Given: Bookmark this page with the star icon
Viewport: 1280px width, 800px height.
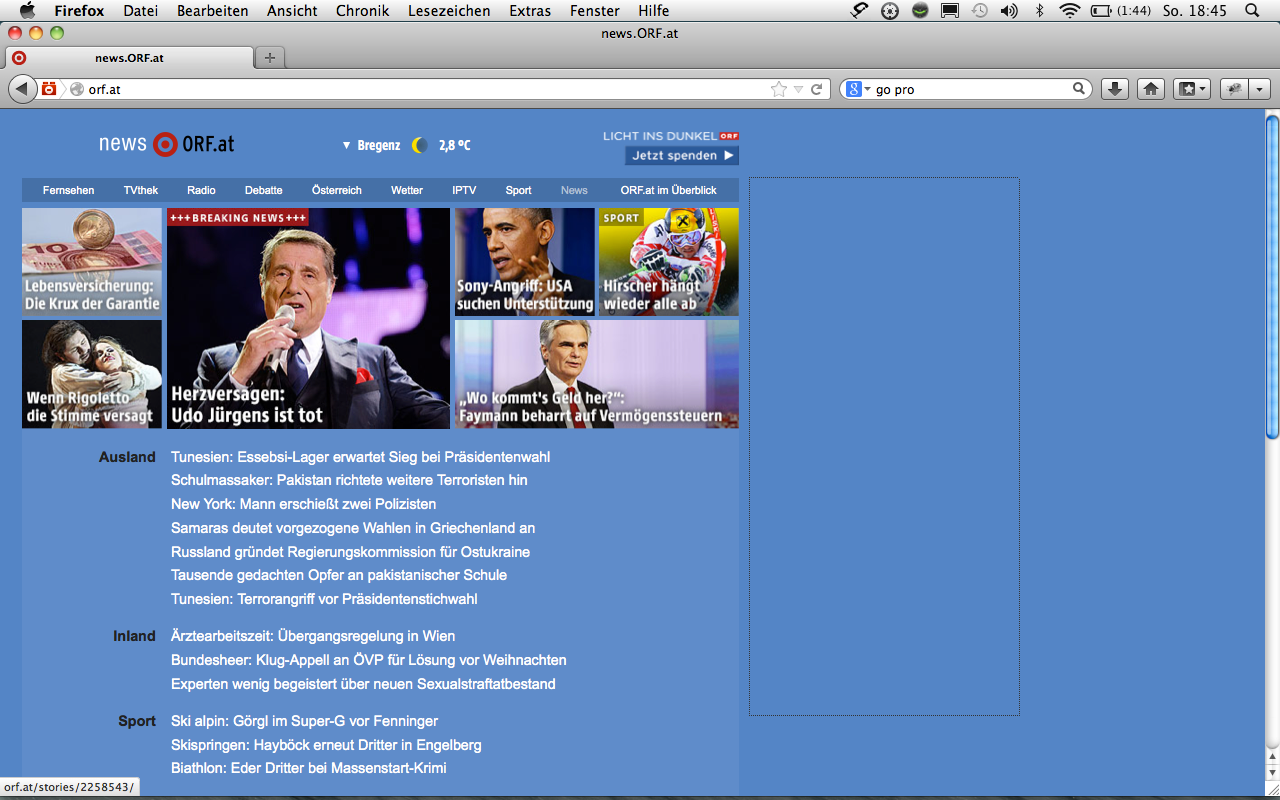Looking at the screenshot, I should click(779, 89).
